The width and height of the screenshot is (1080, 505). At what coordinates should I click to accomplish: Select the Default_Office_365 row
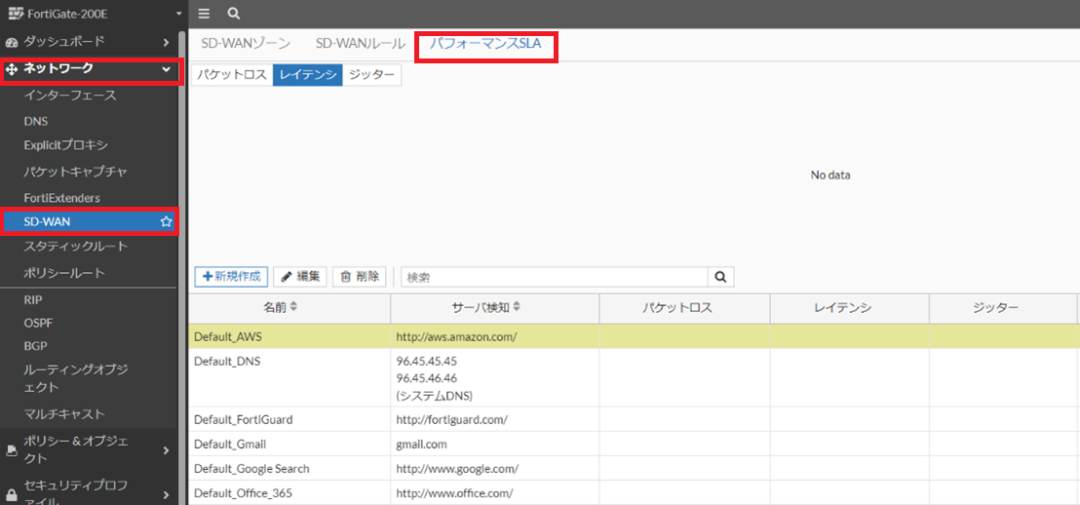(634, 493)
